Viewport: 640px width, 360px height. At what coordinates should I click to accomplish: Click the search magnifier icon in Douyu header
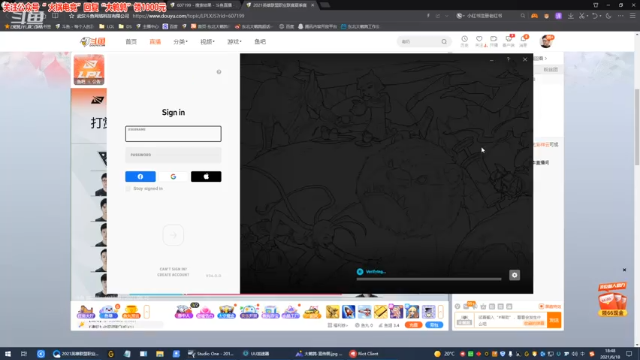(444, 42)
